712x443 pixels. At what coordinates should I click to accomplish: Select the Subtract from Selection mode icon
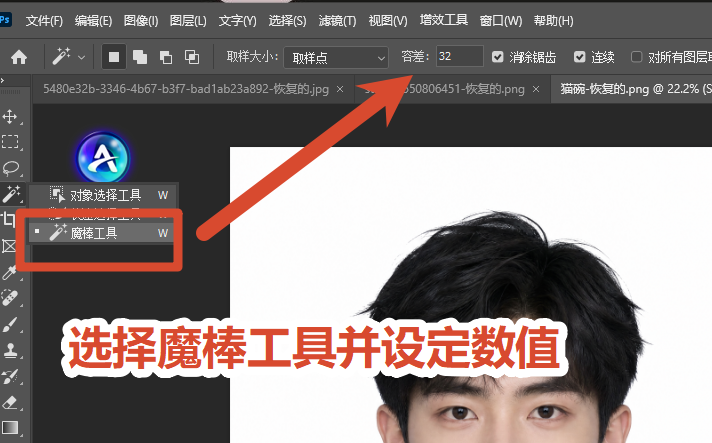(x=166, y=57)
